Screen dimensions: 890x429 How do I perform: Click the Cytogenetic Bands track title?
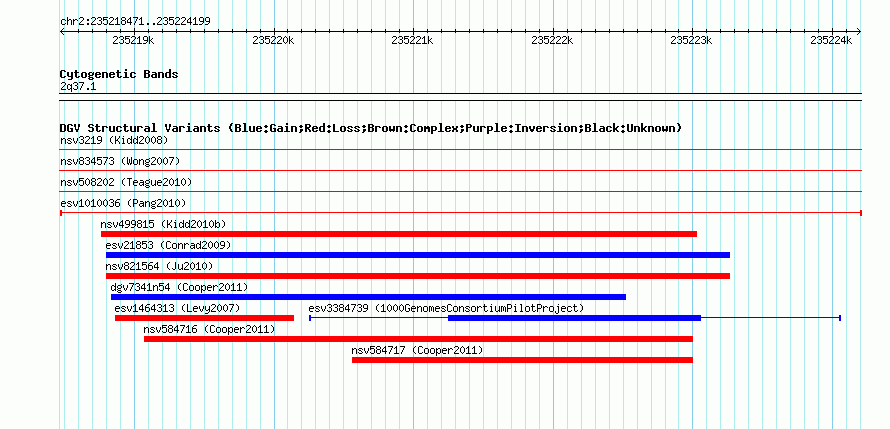(x=119, y=74)
